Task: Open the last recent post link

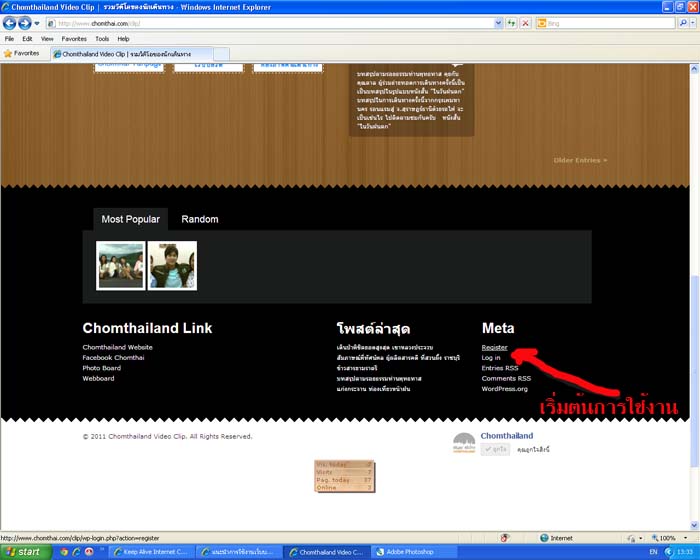Action: click(373, 389)
